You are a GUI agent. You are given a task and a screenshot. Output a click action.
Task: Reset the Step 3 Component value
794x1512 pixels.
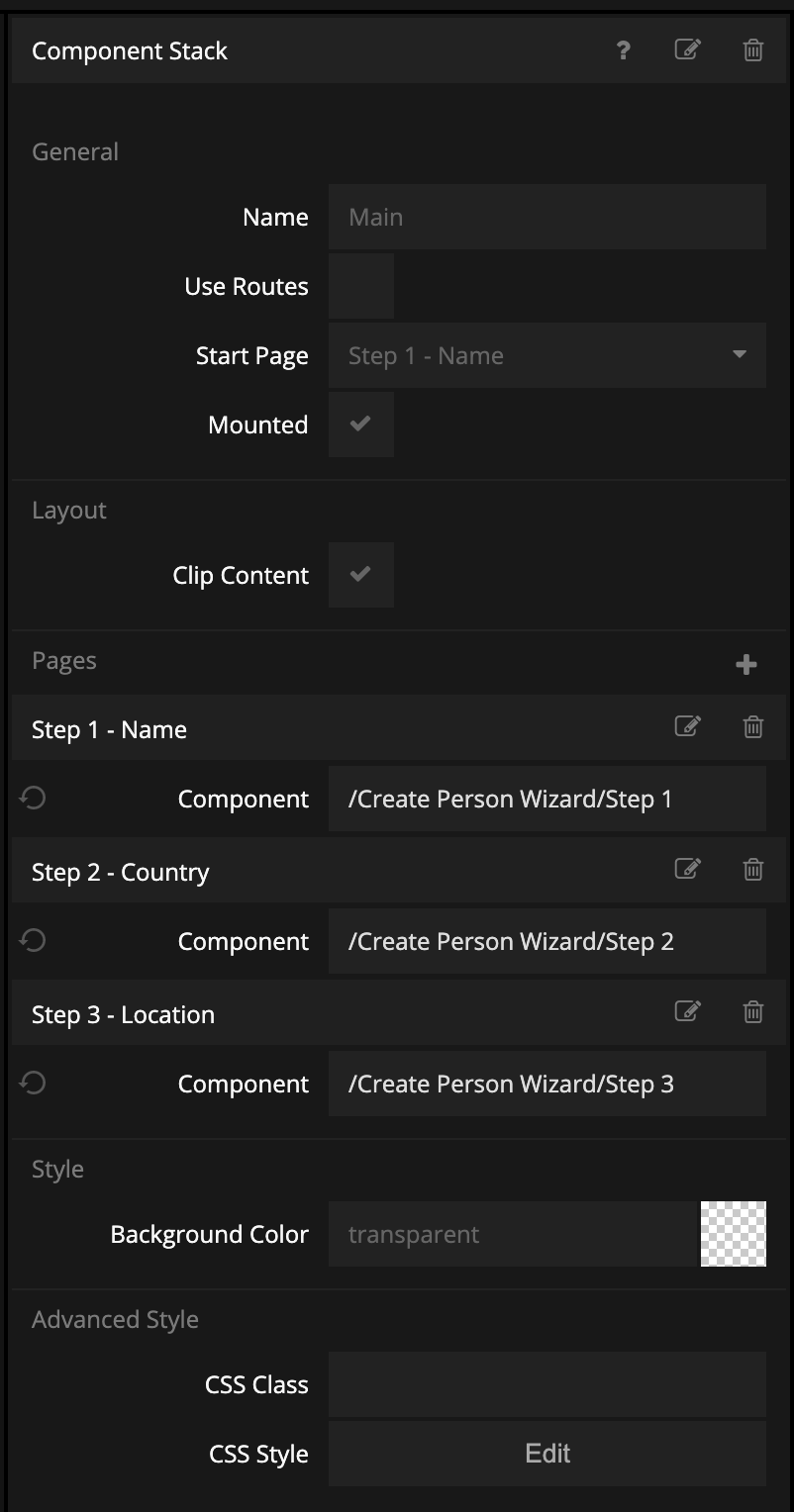pos(33,1083)
